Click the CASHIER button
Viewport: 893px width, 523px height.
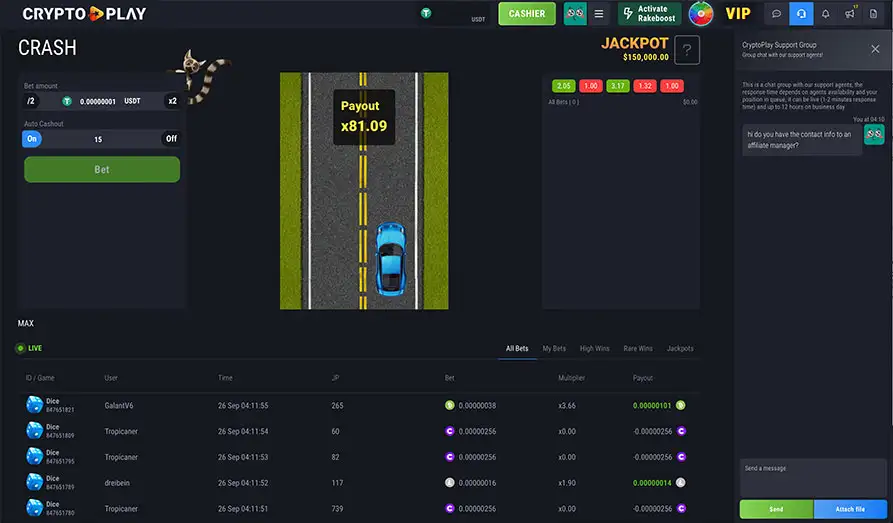(526, 14)
